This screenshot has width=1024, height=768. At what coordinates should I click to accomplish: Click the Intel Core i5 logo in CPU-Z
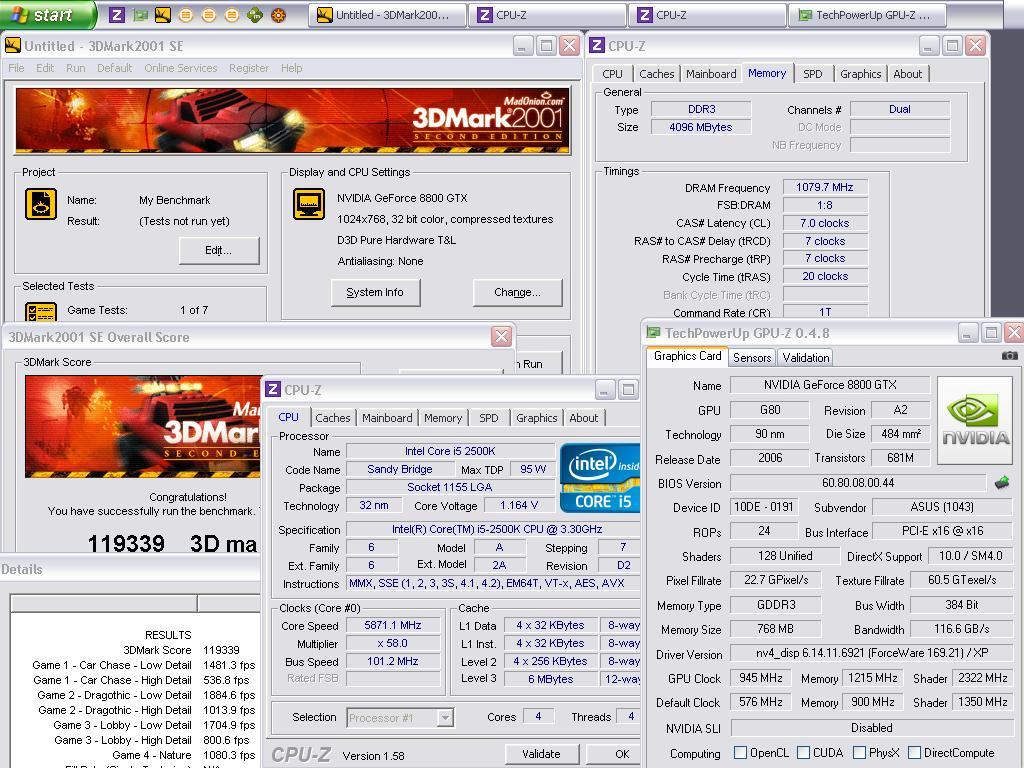600,477
